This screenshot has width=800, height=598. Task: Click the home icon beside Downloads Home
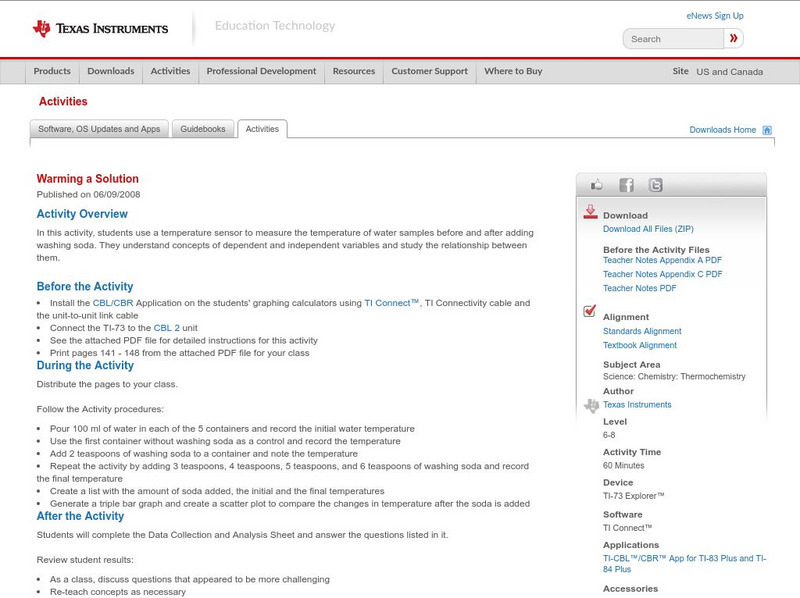767,130
